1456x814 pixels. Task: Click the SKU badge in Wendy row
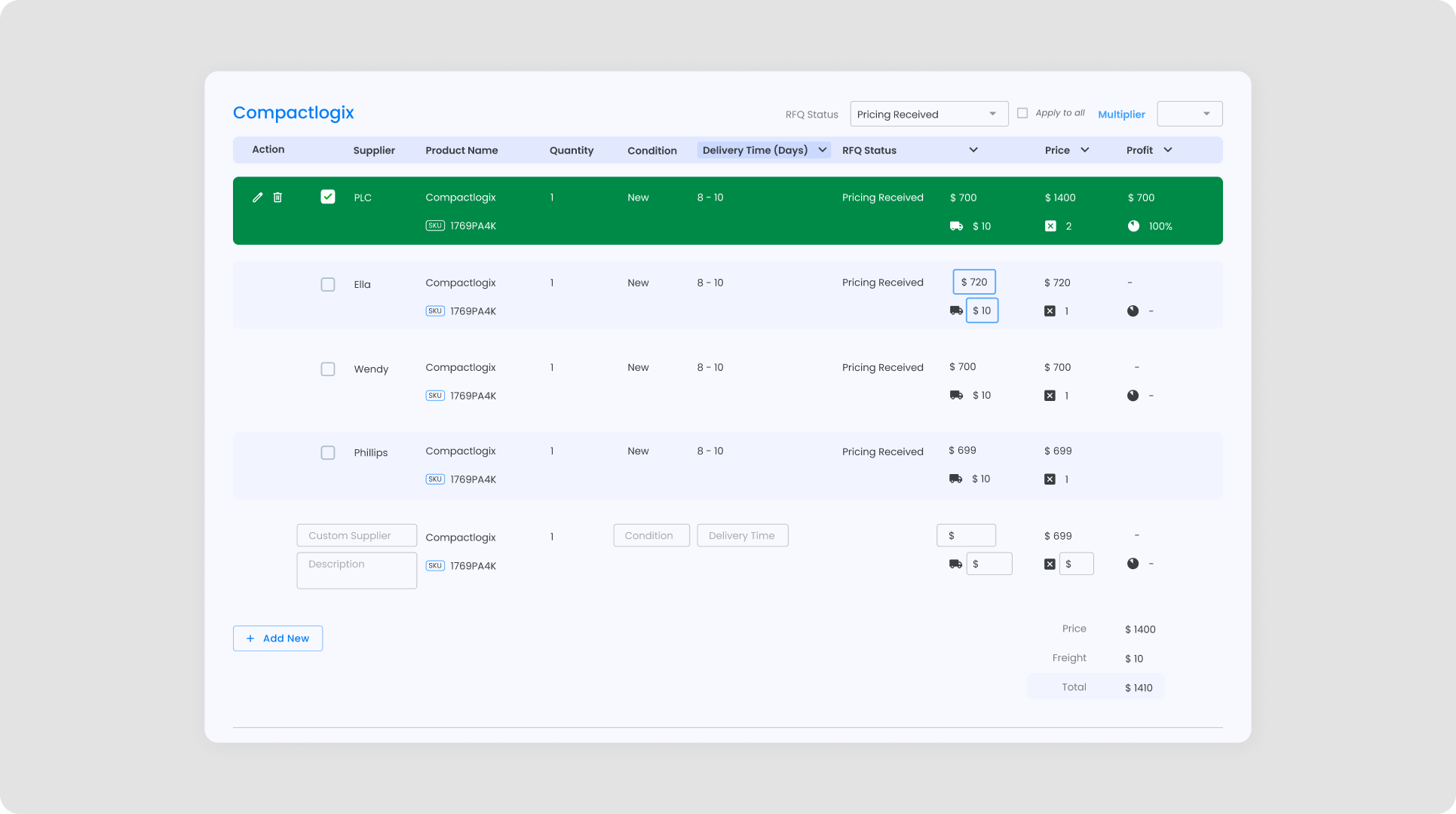435,396
